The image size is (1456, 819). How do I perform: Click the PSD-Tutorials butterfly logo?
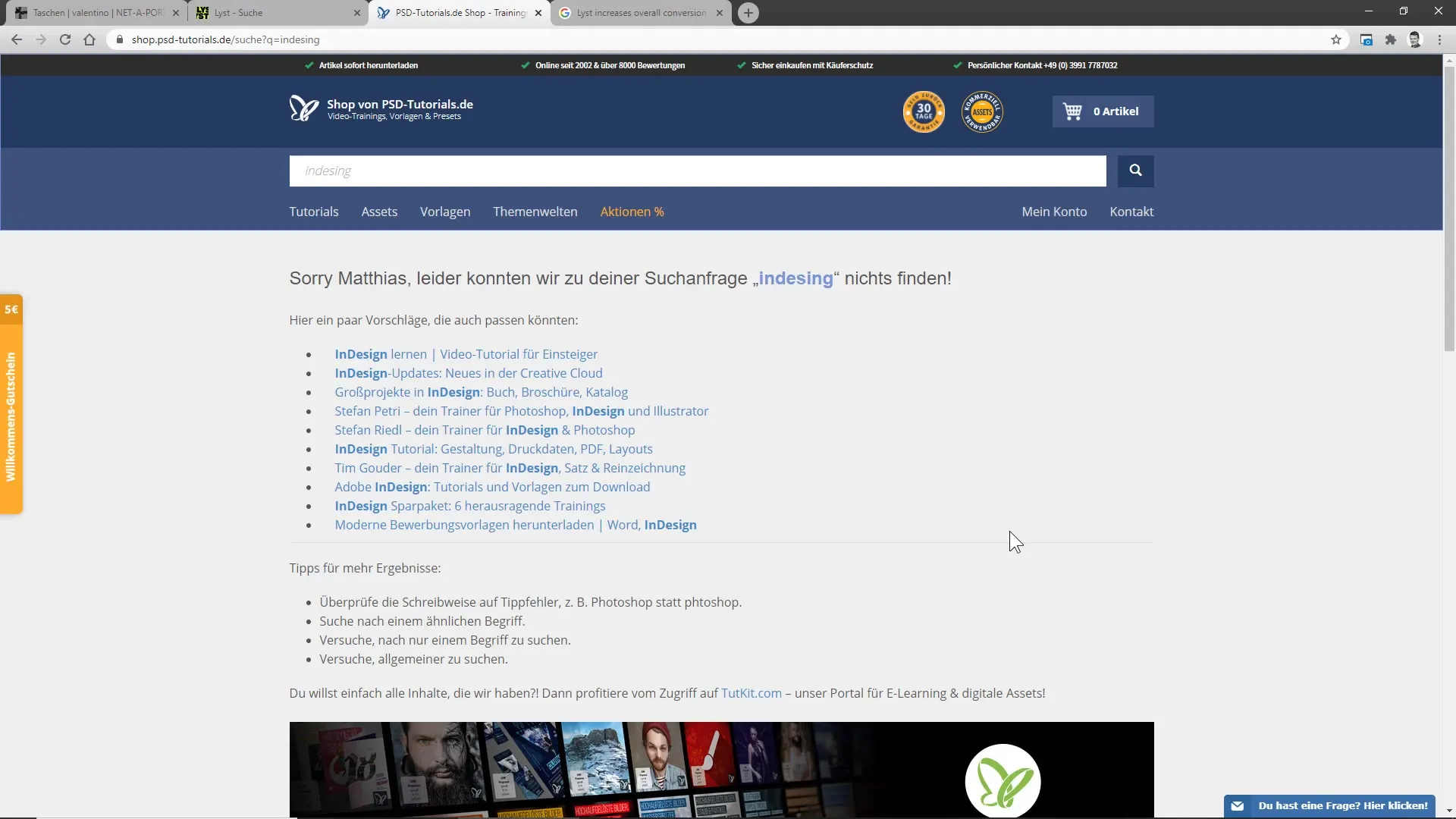tap(304, 108)
